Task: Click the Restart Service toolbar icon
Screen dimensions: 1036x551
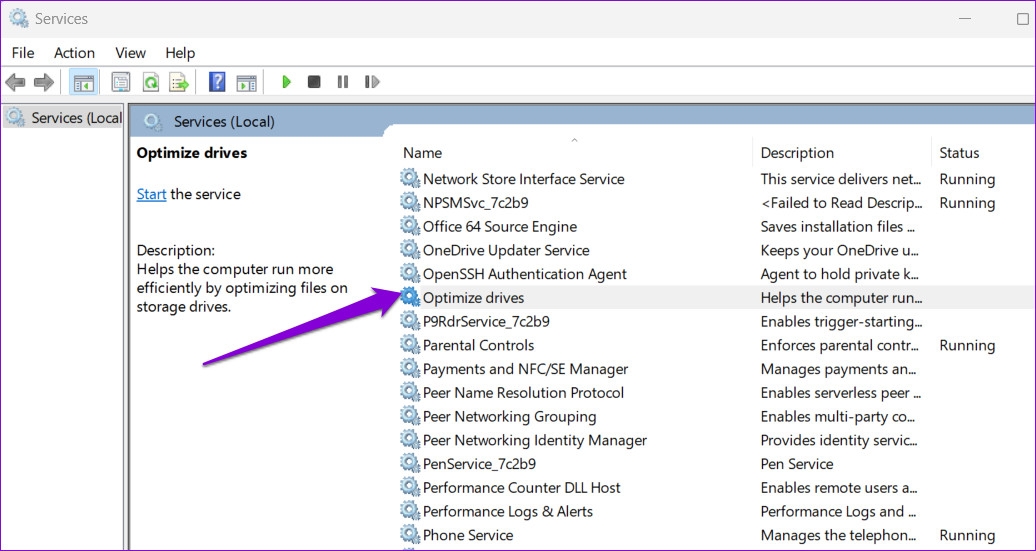Action: click(372, 82)
